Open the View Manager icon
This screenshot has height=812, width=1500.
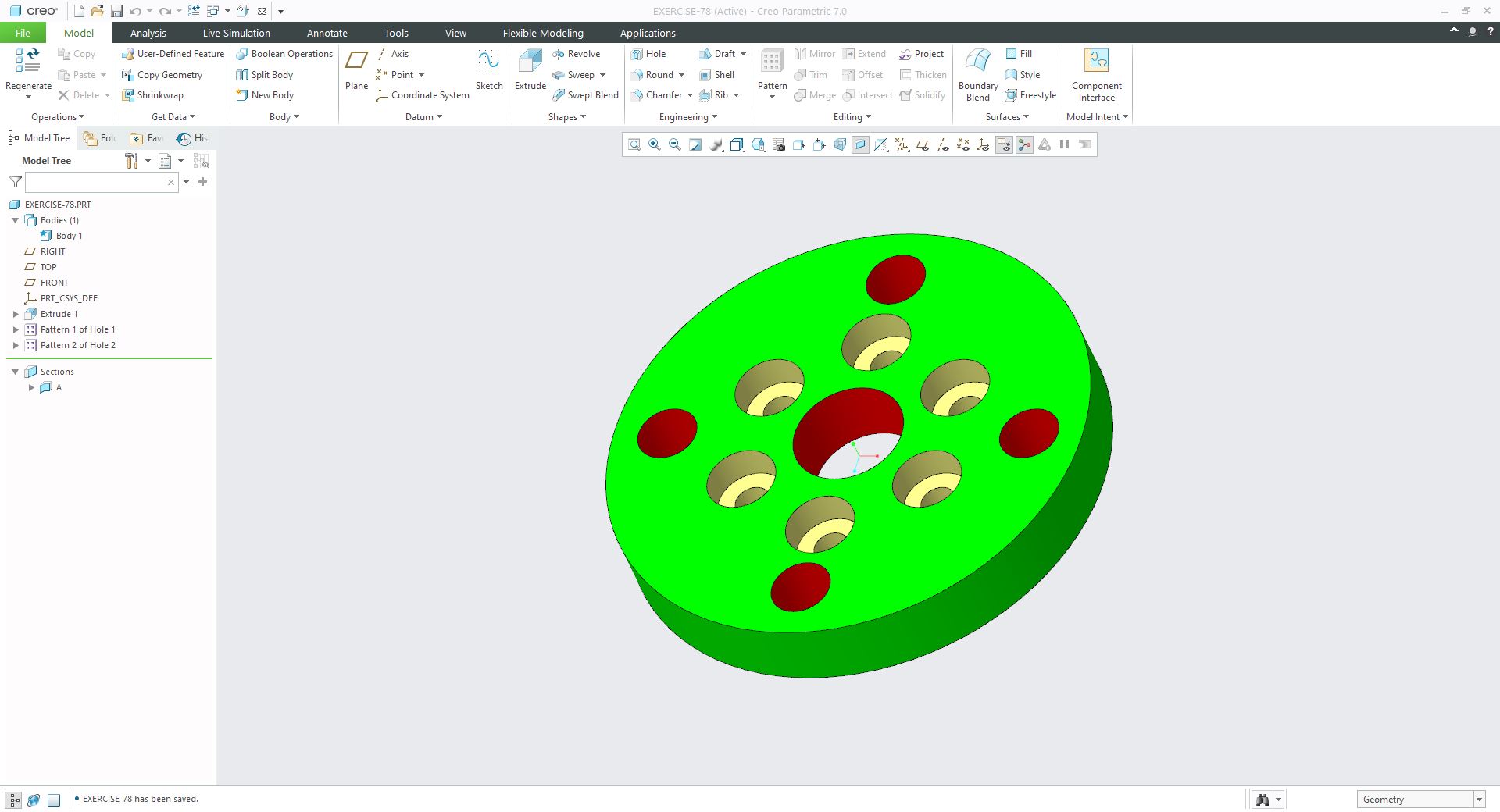(778, 144)
